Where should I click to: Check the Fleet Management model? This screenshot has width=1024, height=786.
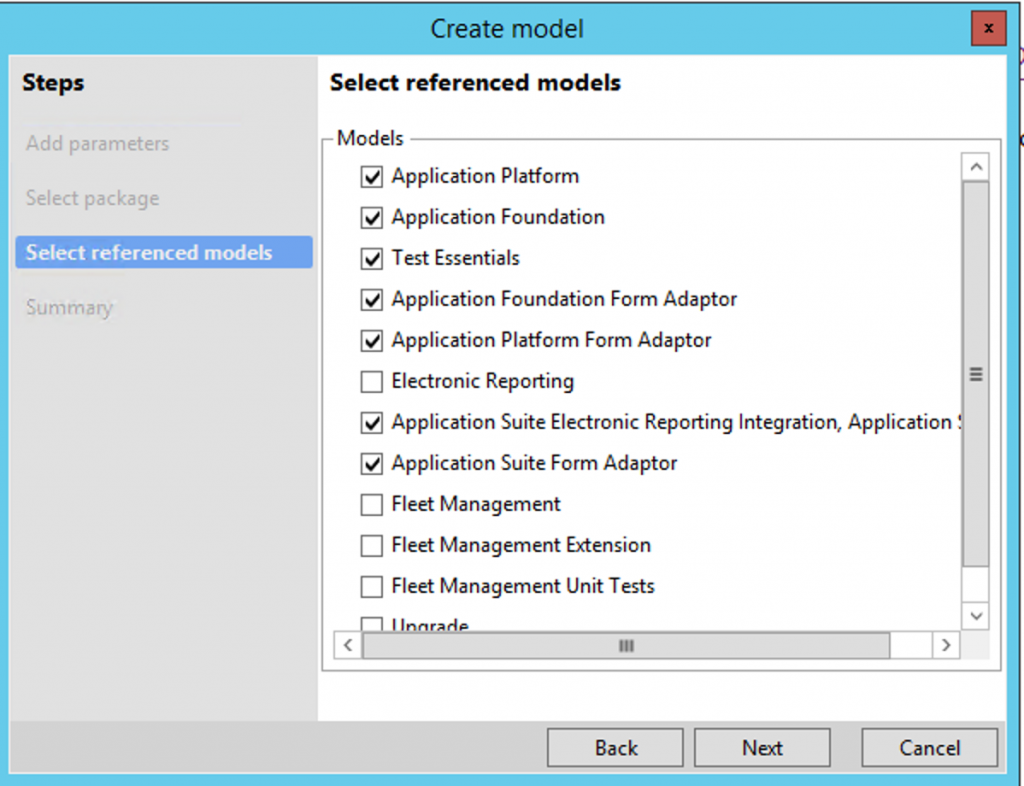[371, 504]
